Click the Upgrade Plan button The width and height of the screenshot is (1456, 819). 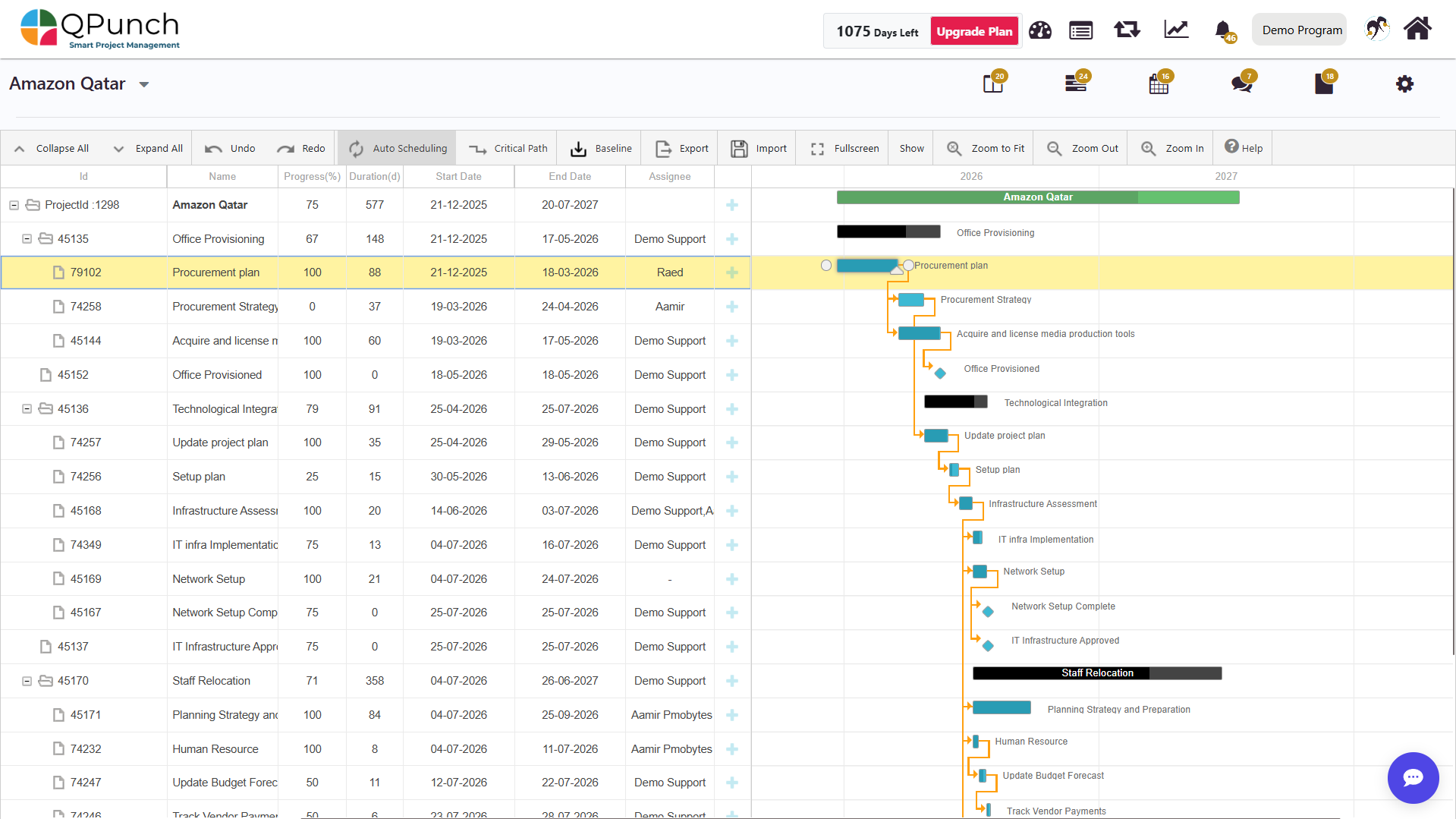974,31
